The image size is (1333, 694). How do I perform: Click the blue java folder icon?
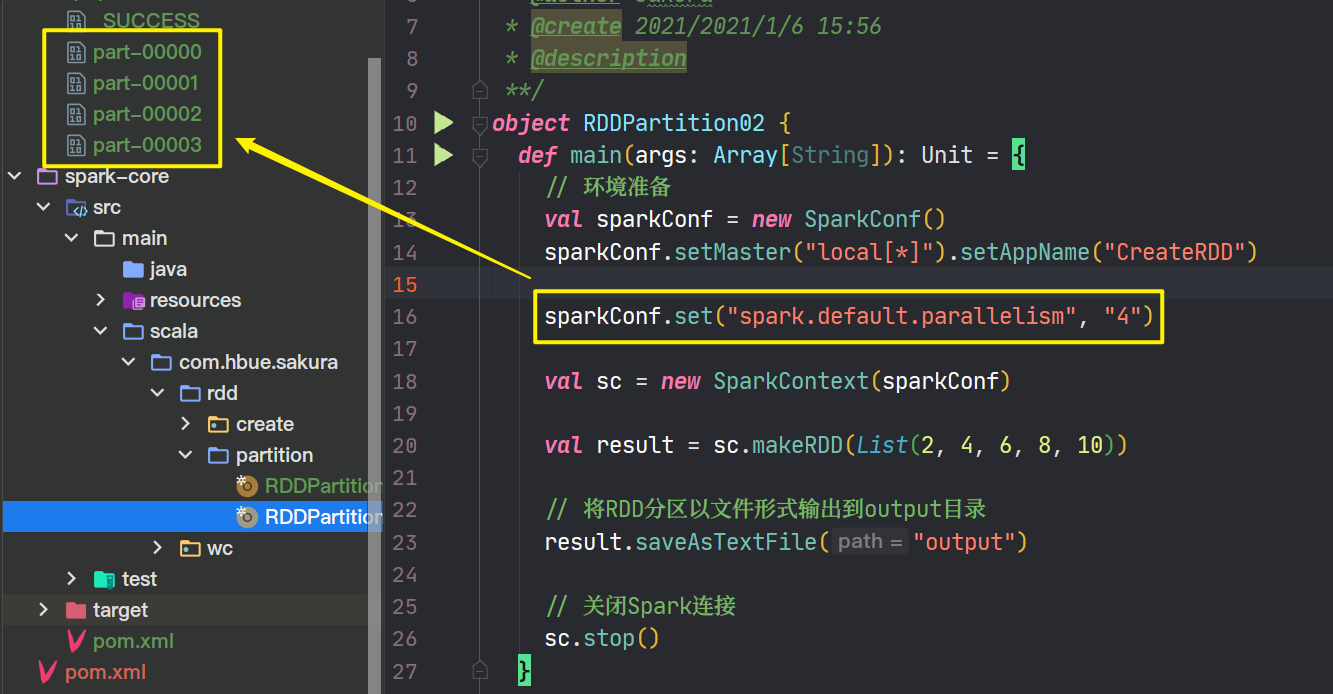click(133, 270)
